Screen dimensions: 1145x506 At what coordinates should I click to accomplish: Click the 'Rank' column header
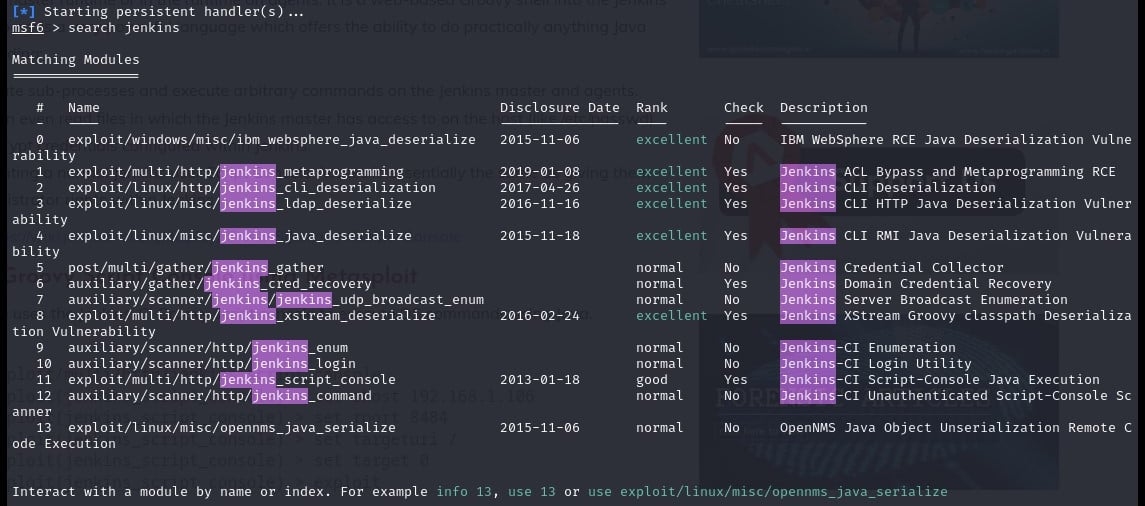pos(652,108)
